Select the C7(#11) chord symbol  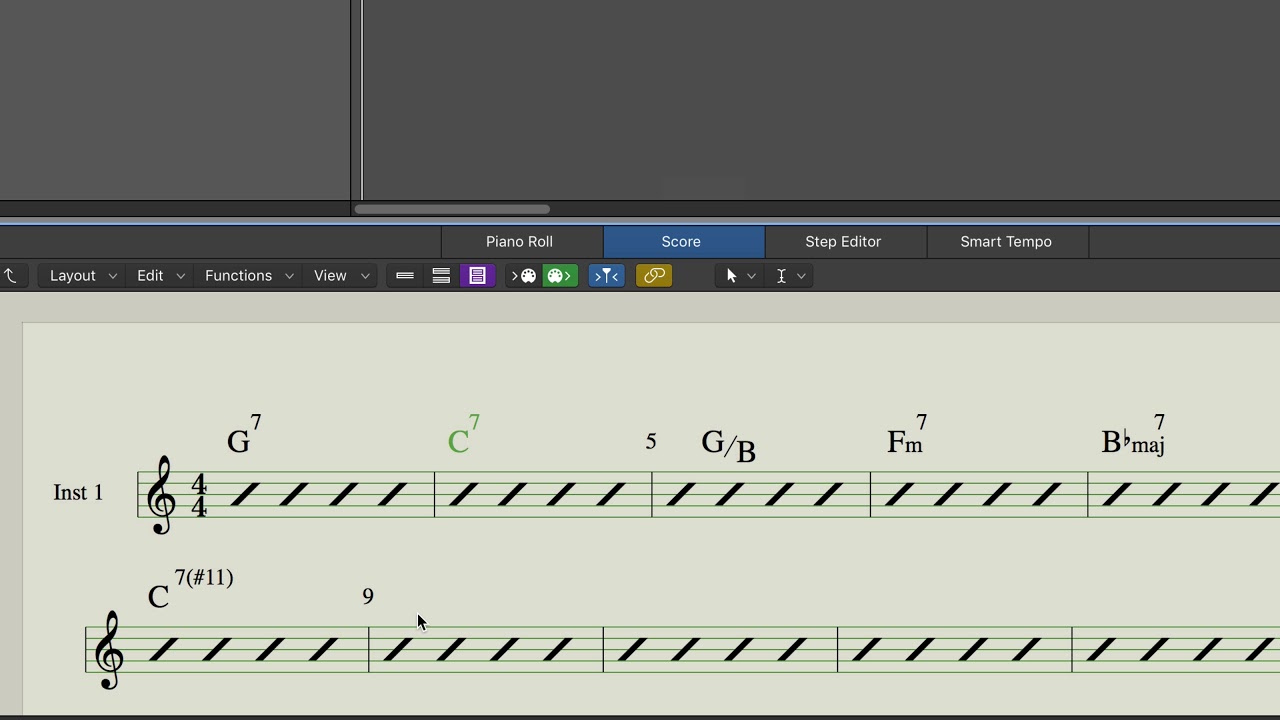click(x=190, y=589)
